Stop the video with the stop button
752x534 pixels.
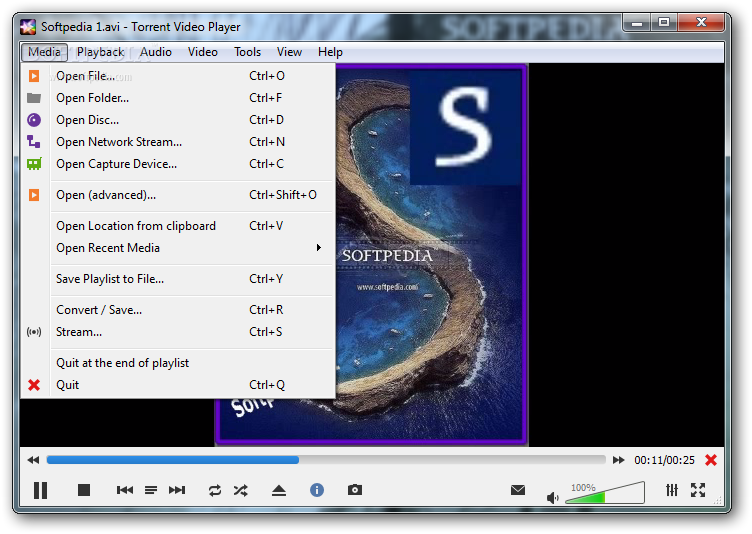click(84, 490)
